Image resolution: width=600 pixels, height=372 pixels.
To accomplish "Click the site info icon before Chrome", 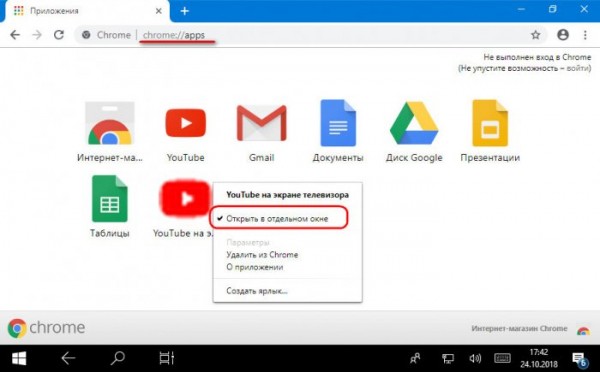I will pyautogui.click(x=86, y=35).
